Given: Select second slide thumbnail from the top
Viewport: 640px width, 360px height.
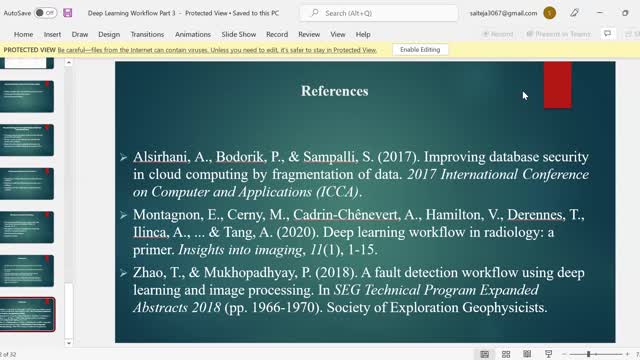Looking at the screenshot, I should coord(27,96).
